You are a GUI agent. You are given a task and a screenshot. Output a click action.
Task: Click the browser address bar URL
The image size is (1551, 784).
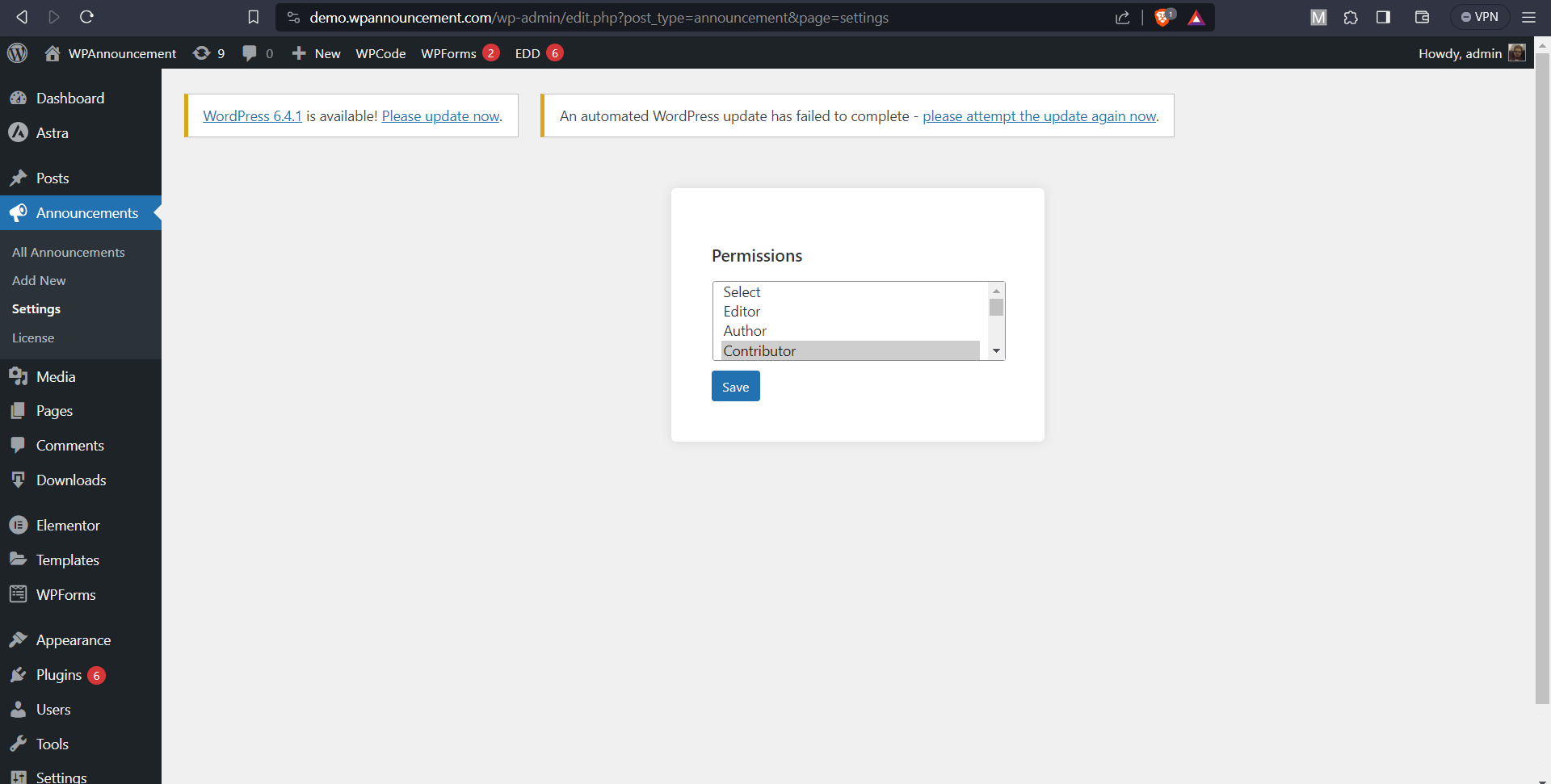click(599, 17)
